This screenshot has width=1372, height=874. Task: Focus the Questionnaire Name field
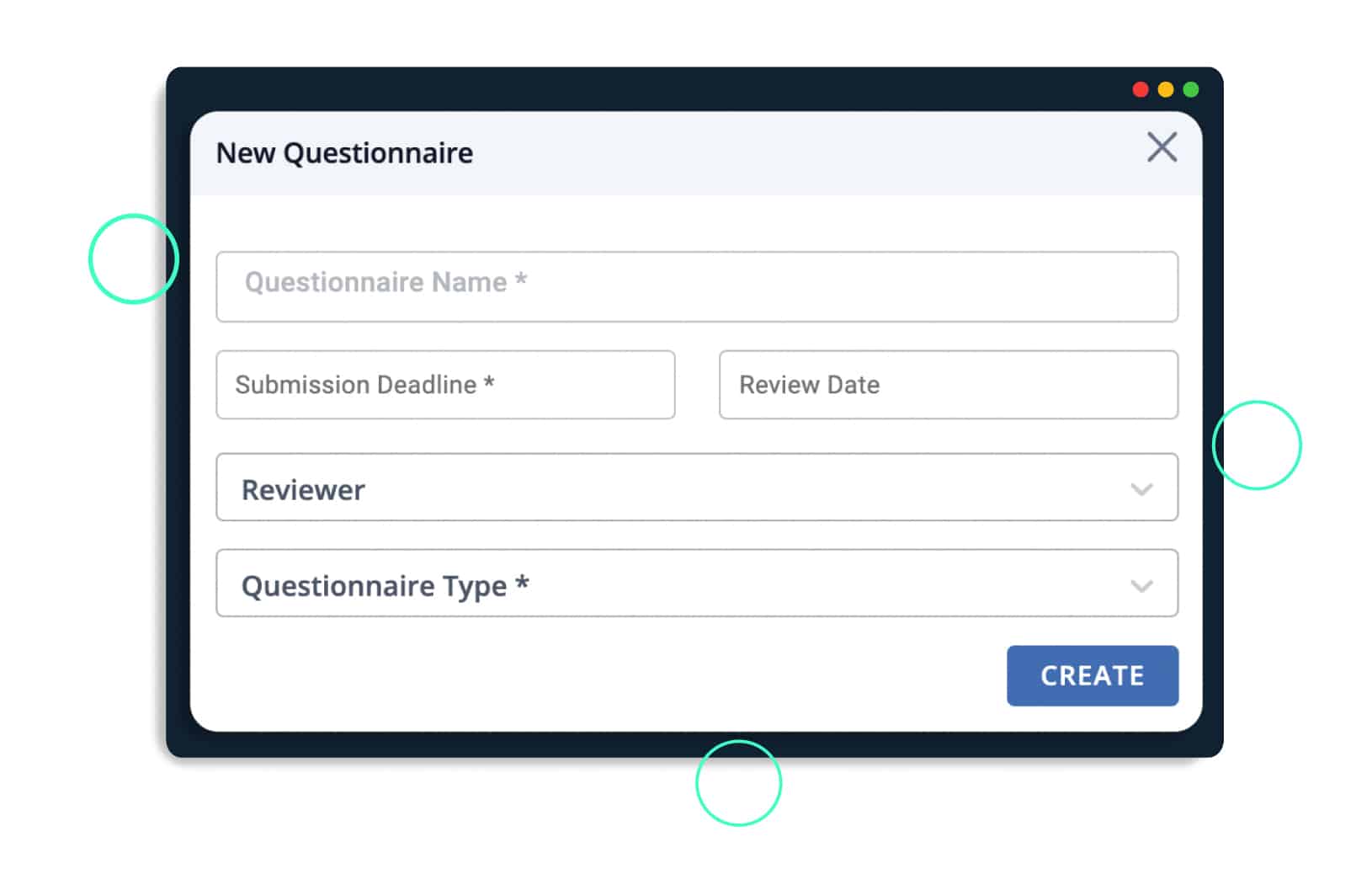point(697,286)
